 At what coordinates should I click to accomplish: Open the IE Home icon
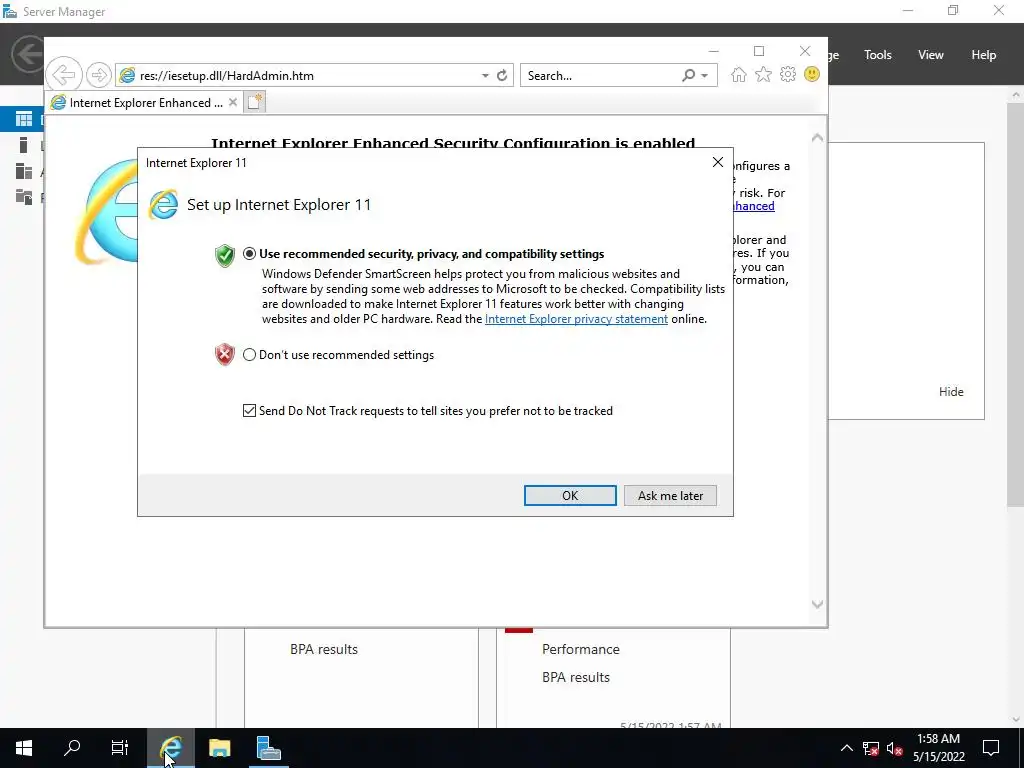pyautogui.click(x=739, y=74)
